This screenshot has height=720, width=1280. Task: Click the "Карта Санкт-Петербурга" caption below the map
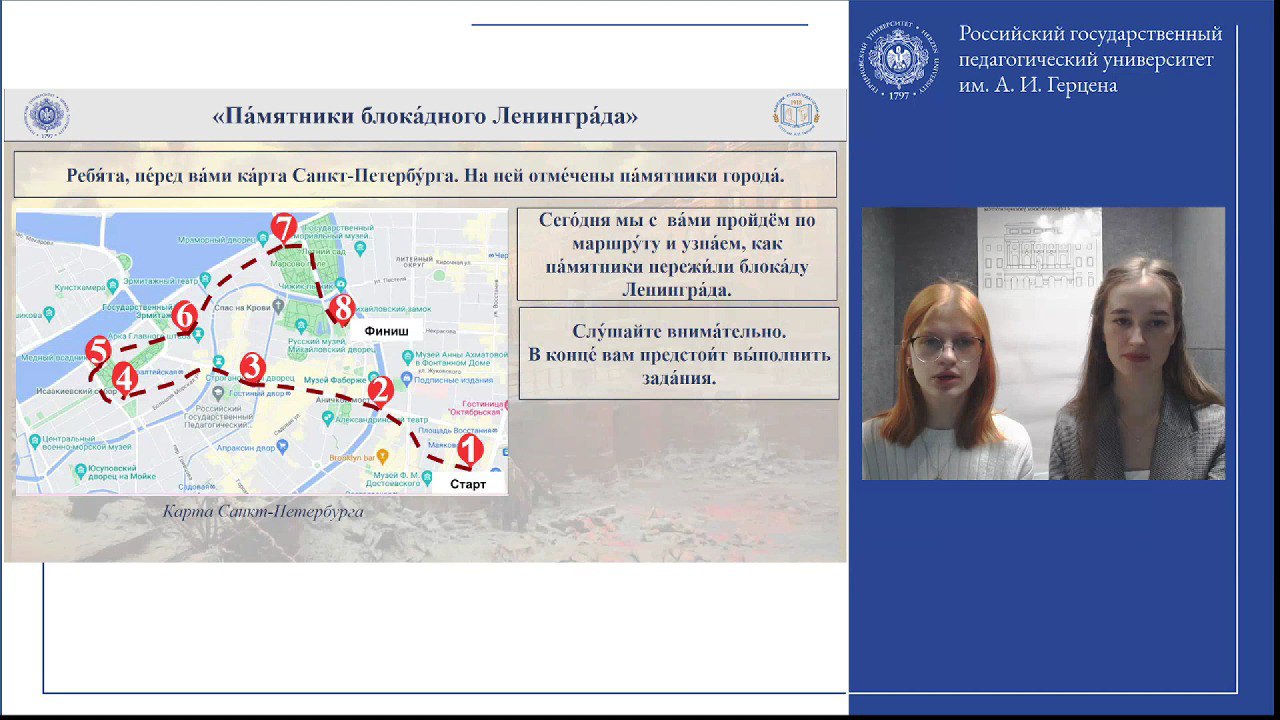coord(263,512)
